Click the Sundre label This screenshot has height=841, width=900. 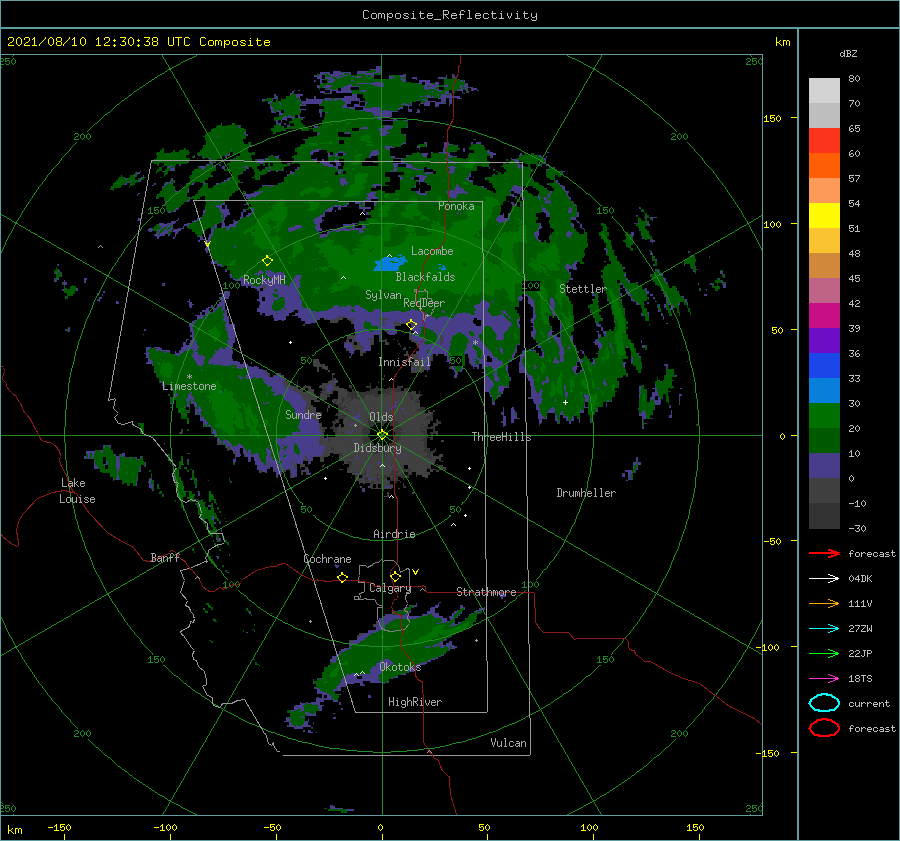tap(303, 414)
